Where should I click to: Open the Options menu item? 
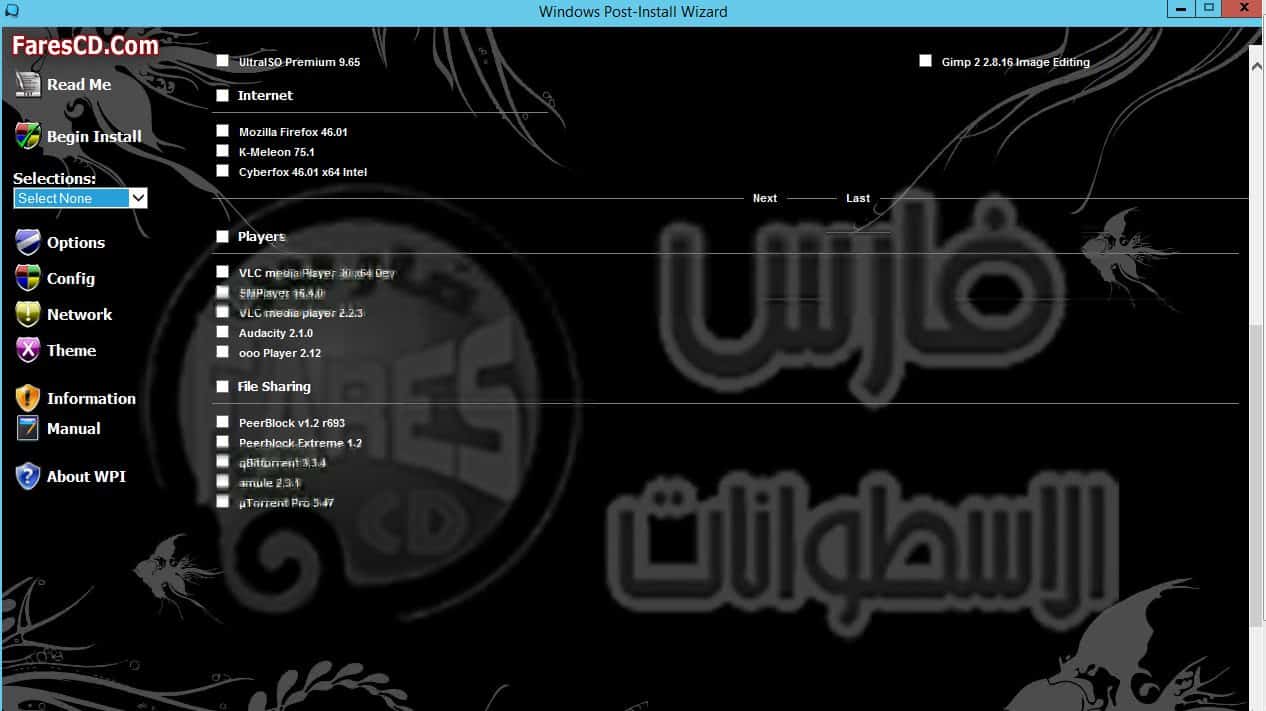[x=76, y=243]
